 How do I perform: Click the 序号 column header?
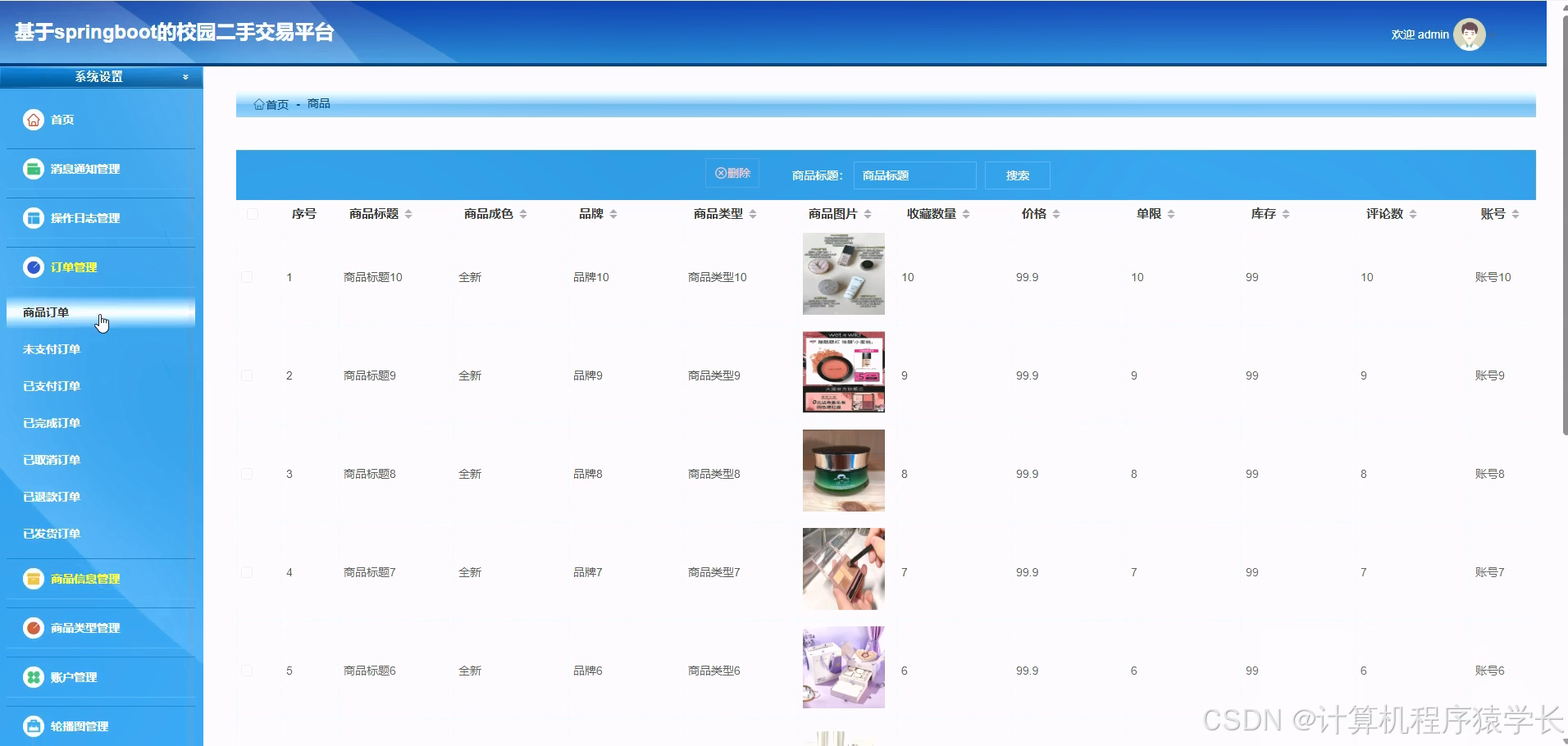pos(304,214)
